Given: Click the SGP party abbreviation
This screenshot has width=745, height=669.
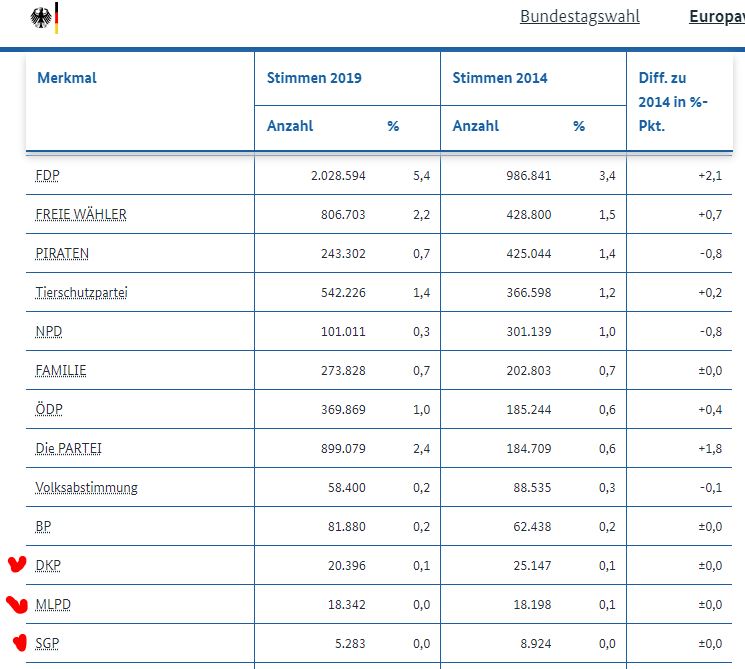Looking at the screenshot, I should point(48,643).
